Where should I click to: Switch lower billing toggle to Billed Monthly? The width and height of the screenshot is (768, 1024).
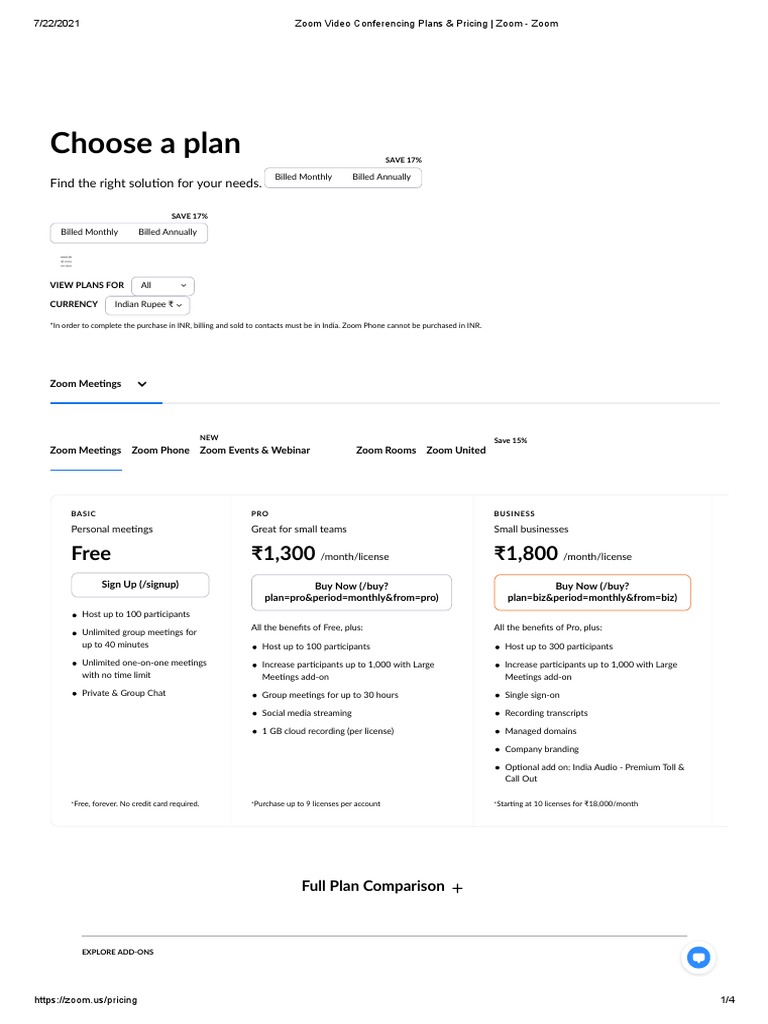89,232
